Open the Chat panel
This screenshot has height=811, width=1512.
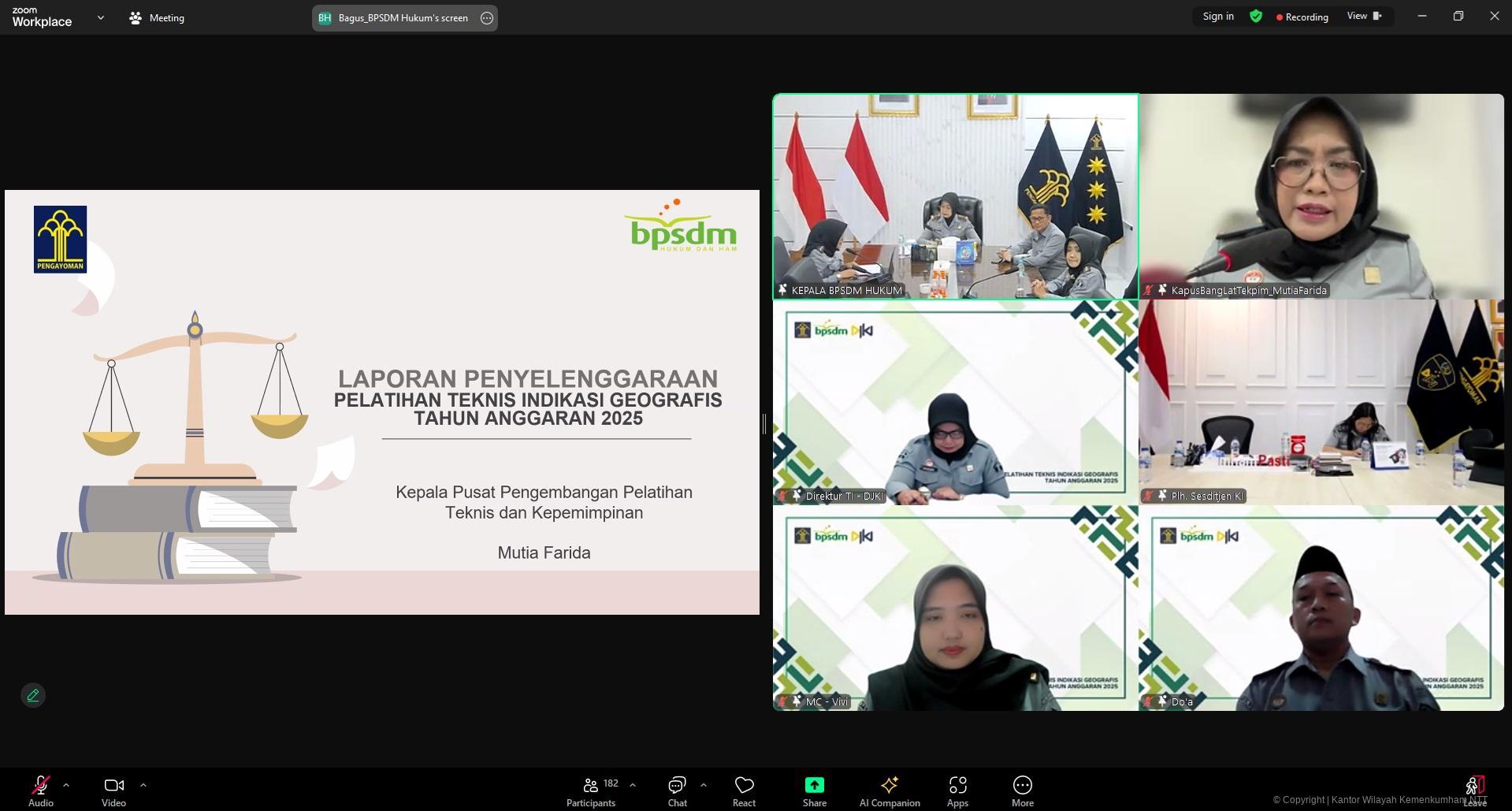click(677, 791)
